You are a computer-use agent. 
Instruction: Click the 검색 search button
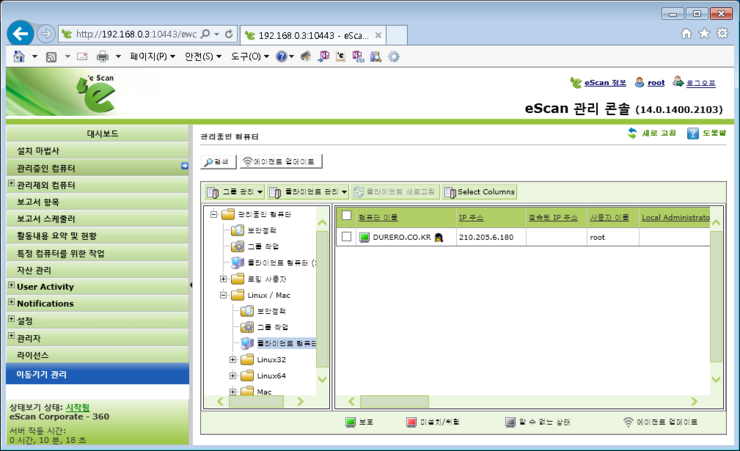point(219,162)
